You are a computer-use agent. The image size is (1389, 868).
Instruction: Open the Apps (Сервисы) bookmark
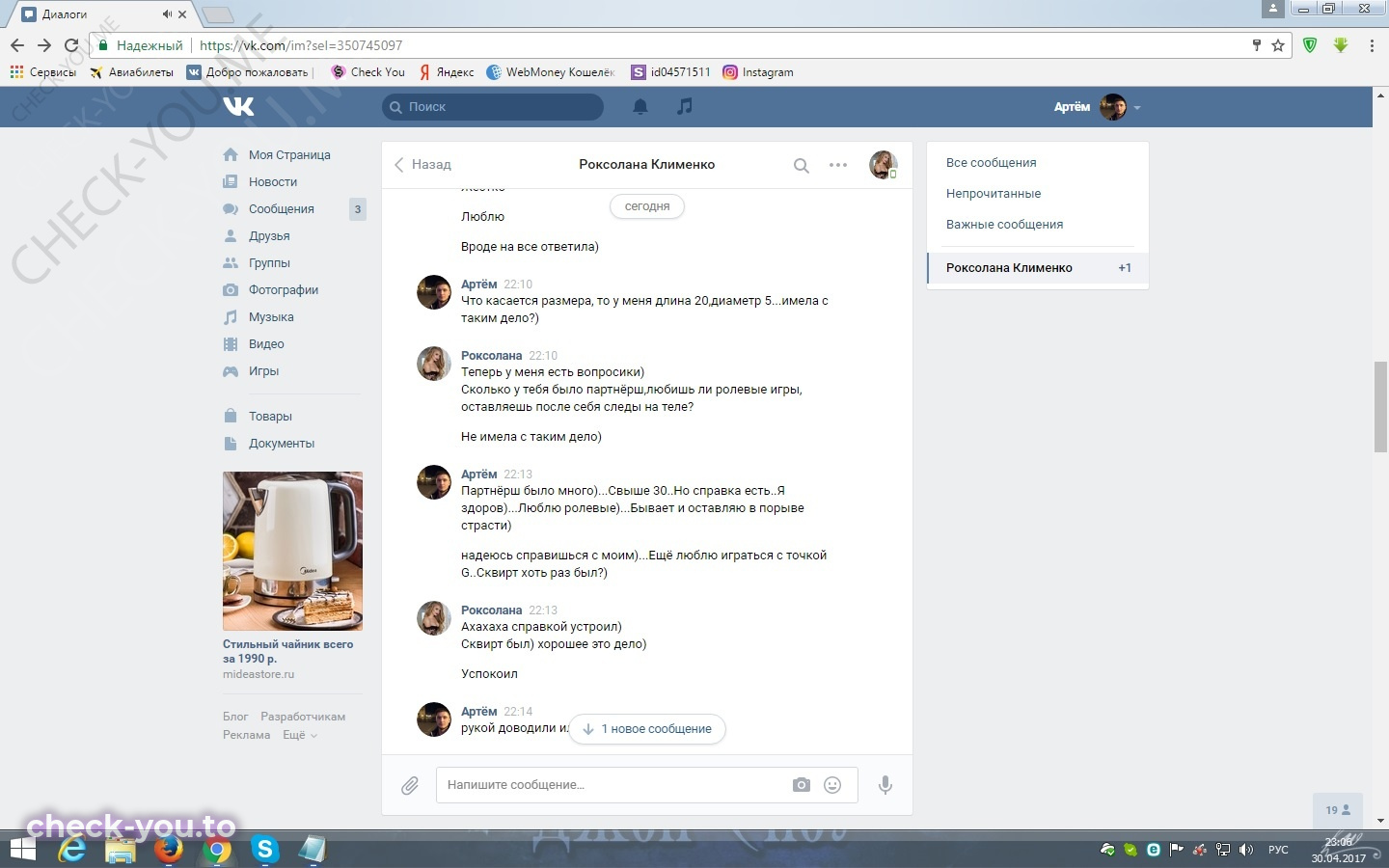tap(42, 72)
